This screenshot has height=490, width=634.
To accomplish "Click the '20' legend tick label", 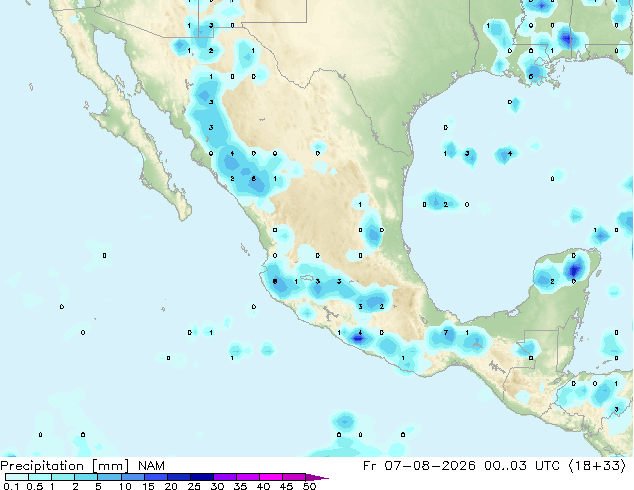I will [171, 486].
